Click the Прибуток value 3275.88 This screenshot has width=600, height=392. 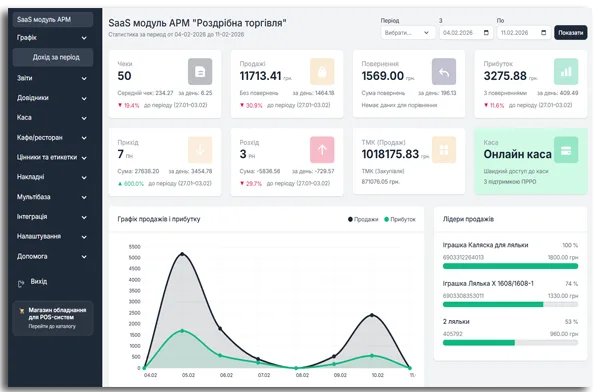pyautogui.click(x=505, y=76)
